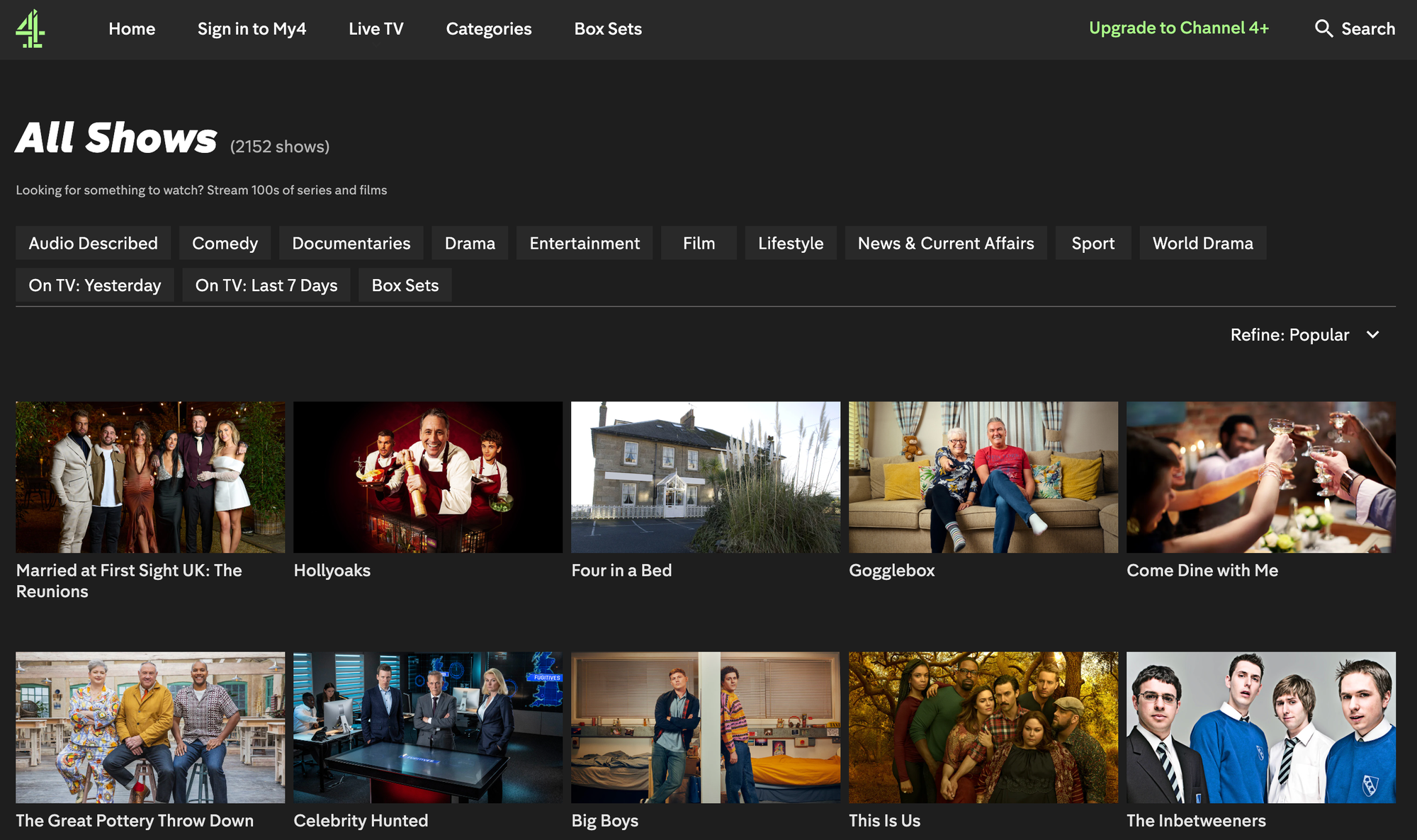Screen dimensions: 1417x840
Task: Click the Four in a Bed title
Action: [621, 570]
